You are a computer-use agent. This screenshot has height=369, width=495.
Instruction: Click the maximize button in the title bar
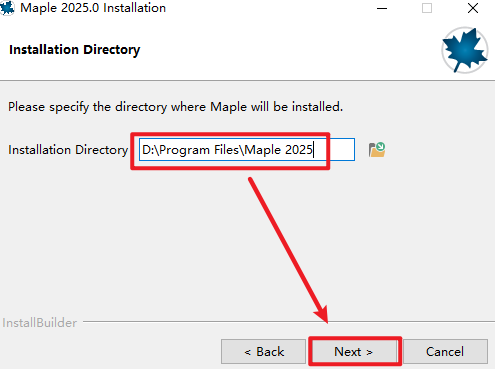coord(427,8)
